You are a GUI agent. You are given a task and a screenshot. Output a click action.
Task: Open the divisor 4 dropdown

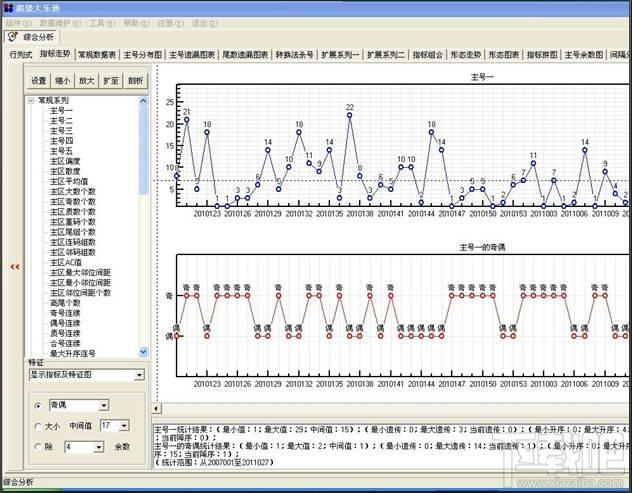pos(99,447)
